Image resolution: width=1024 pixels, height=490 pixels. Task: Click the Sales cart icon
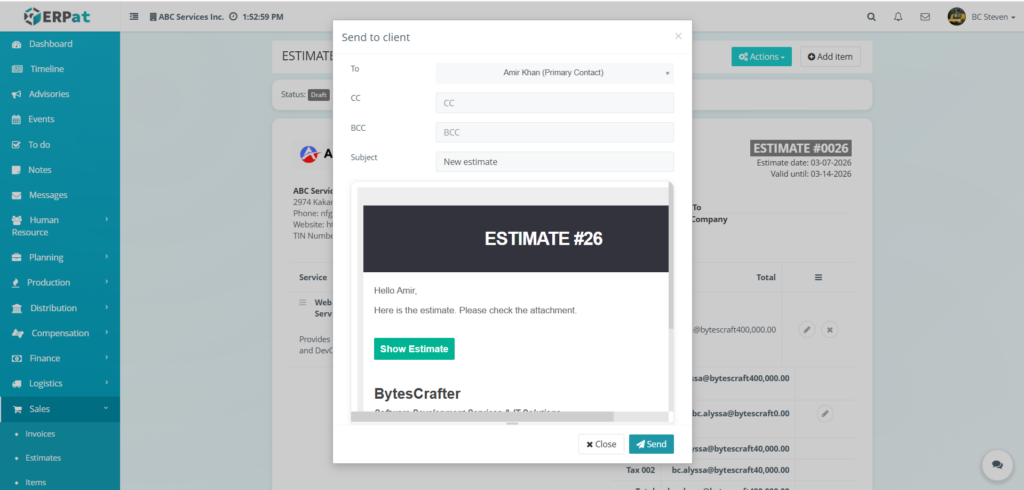17,409
